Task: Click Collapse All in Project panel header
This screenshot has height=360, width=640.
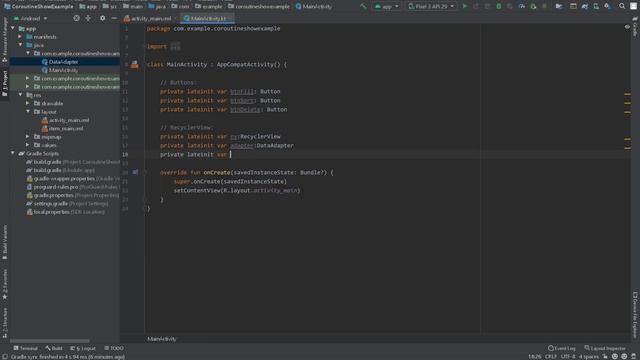Action: pyautogui.click(x=88, y=18)
